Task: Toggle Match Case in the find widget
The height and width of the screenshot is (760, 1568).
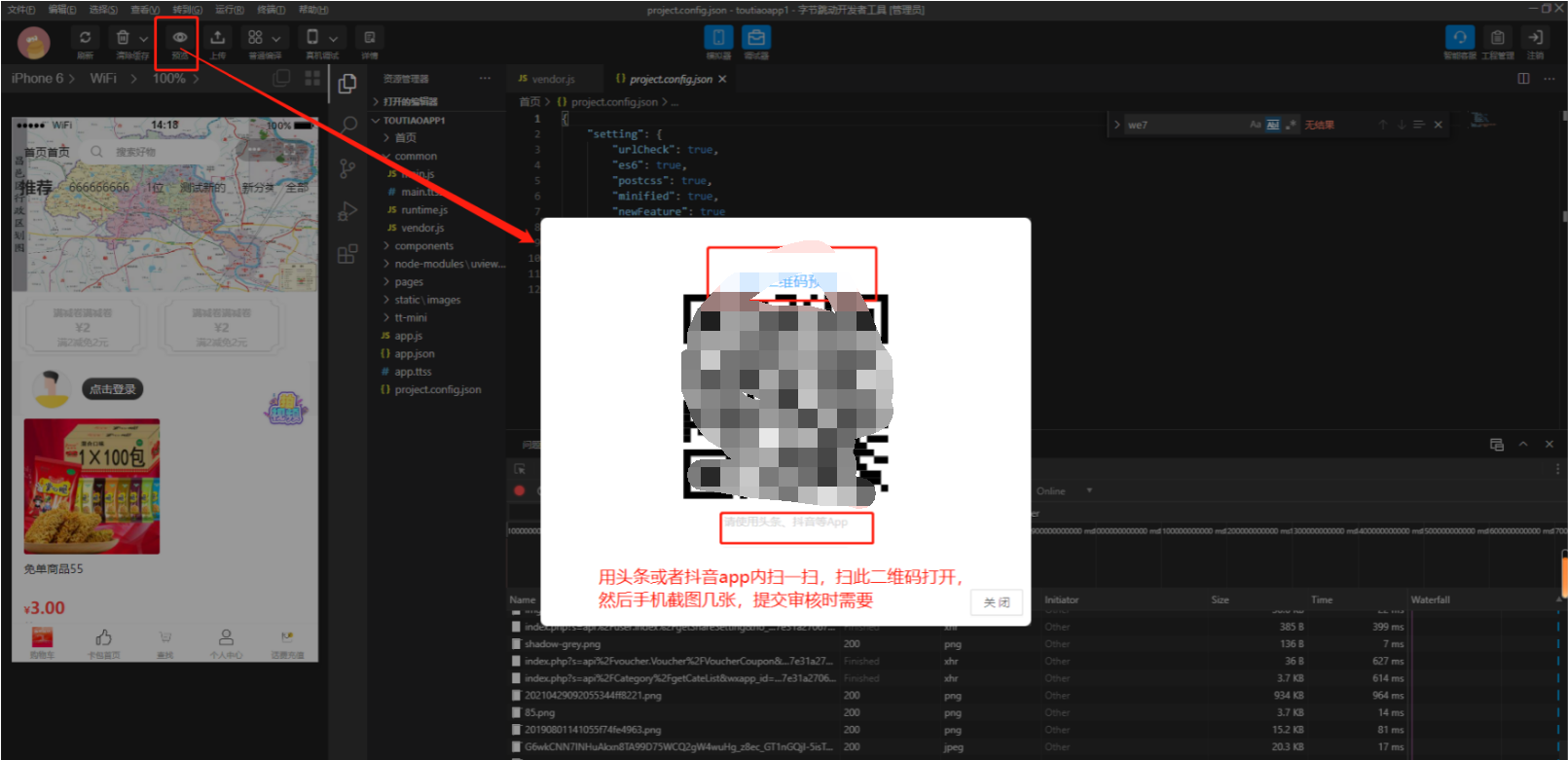Action: (1256, 125)
